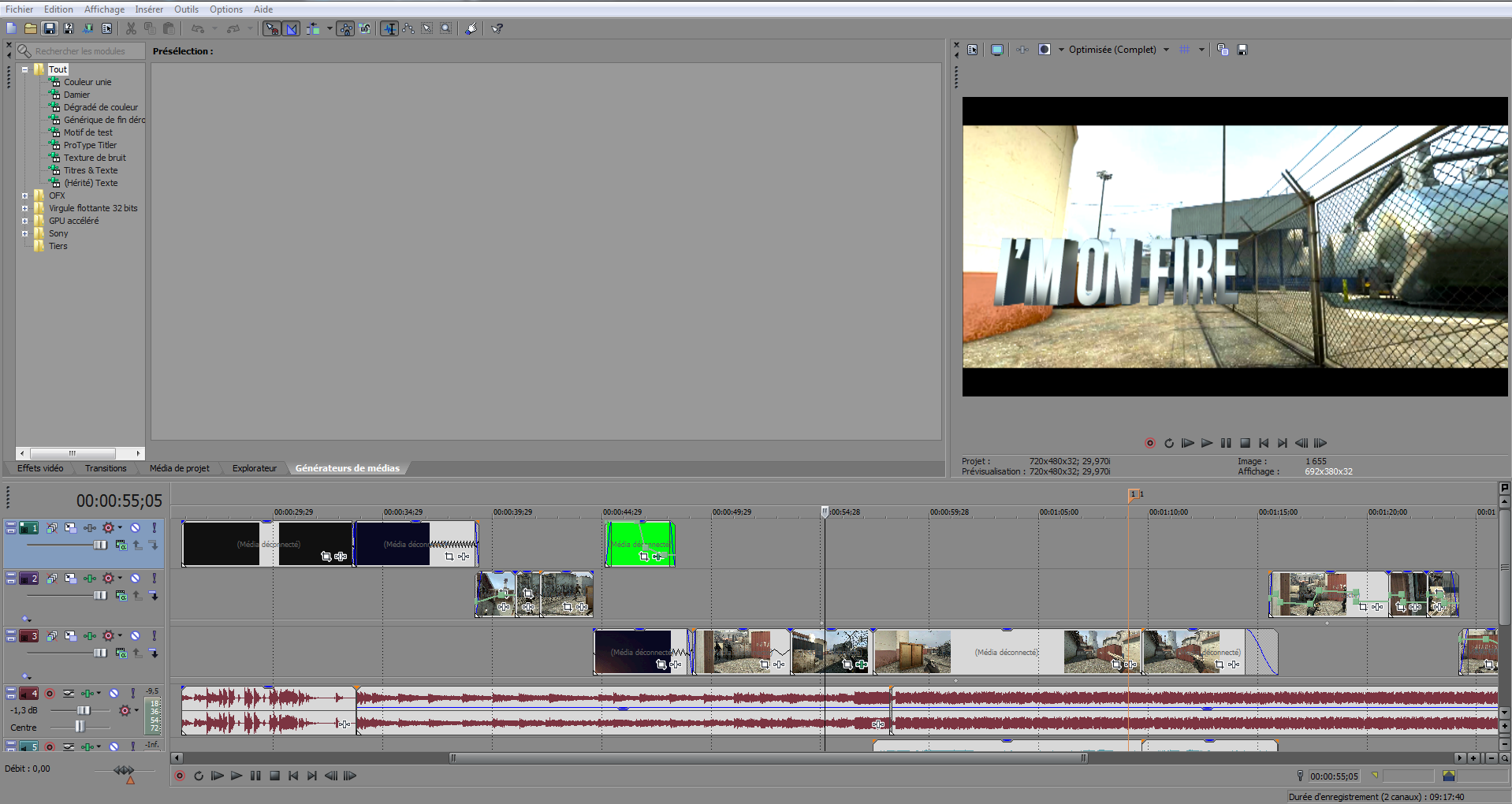Expand the OFX folder in the tree

(25, 195)
